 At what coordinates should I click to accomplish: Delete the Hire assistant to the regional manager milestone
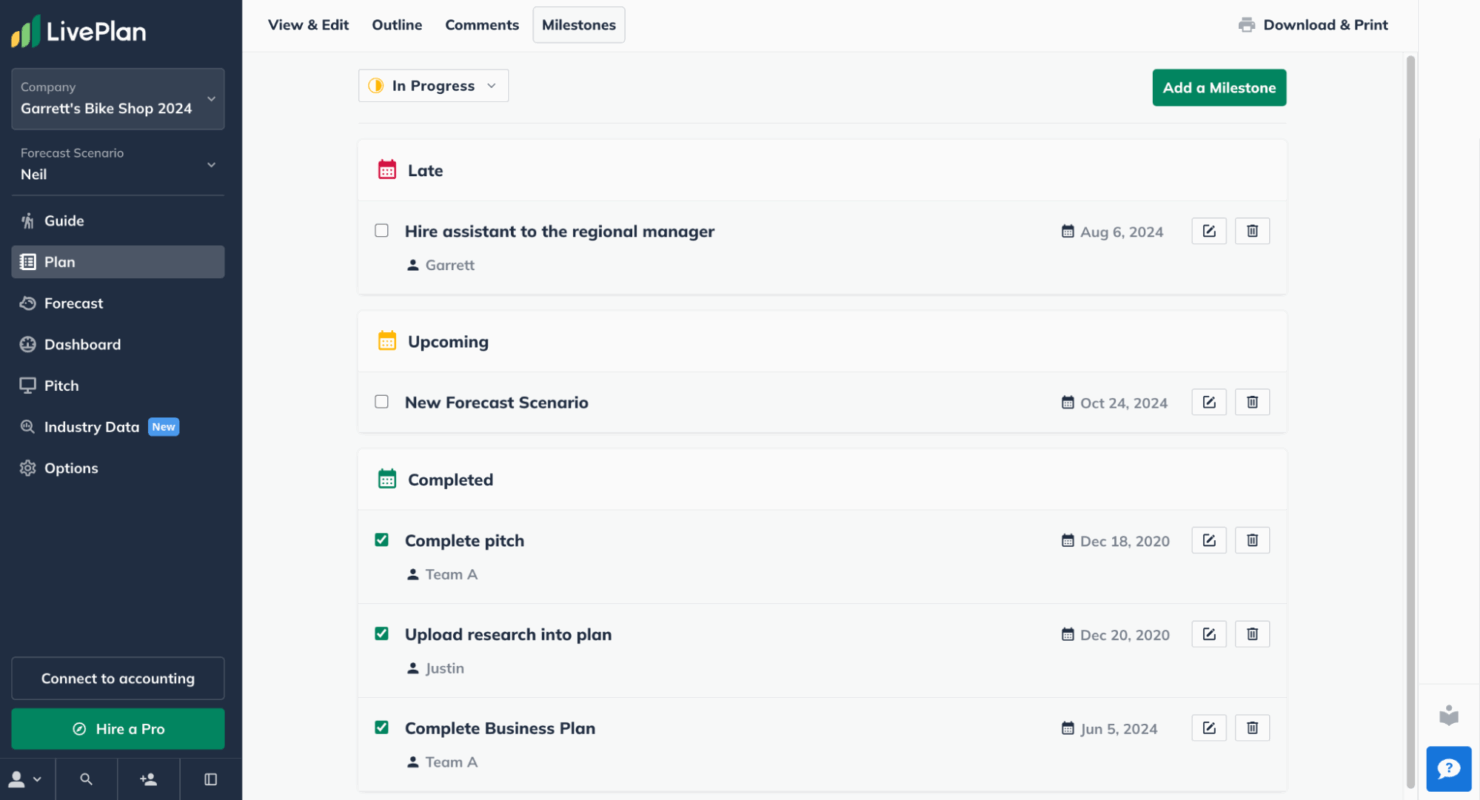[1252, 231]
